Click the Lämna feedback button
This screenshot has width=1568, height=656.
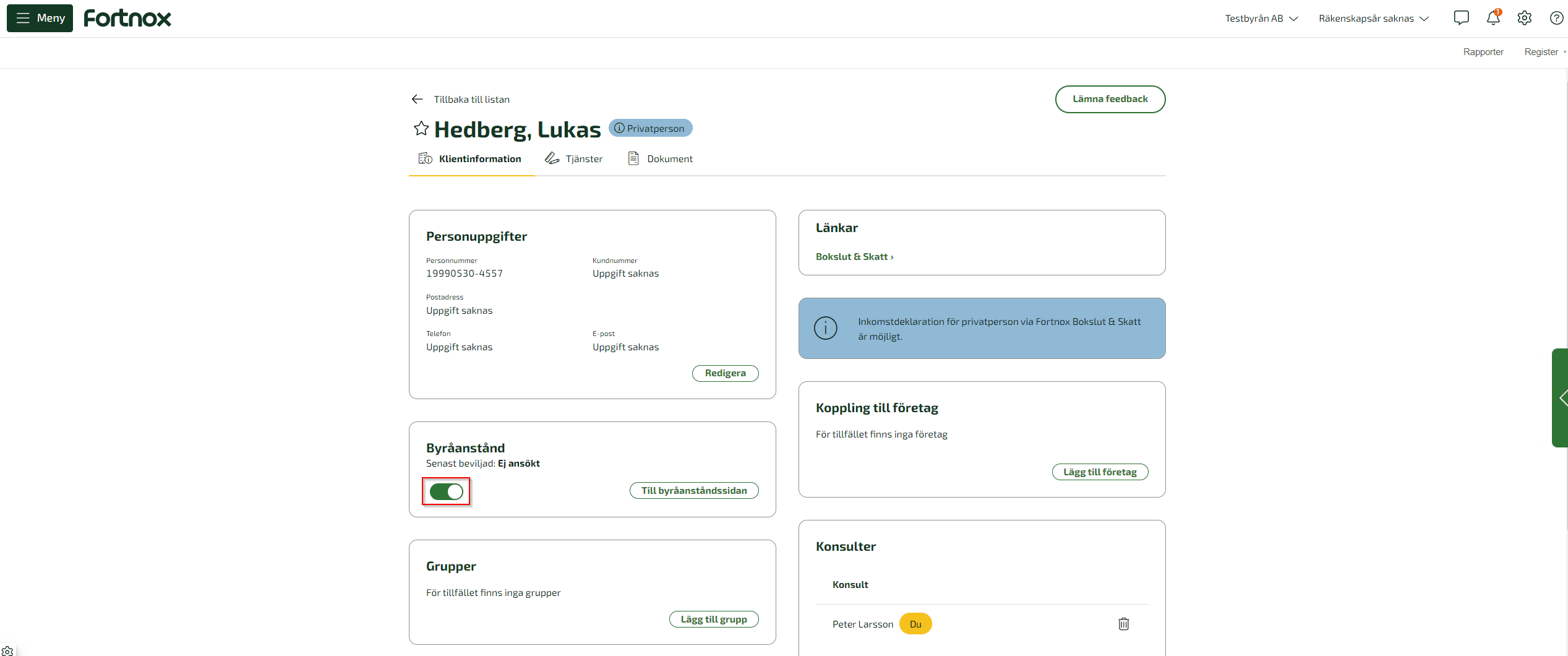tap(1110, 99)
